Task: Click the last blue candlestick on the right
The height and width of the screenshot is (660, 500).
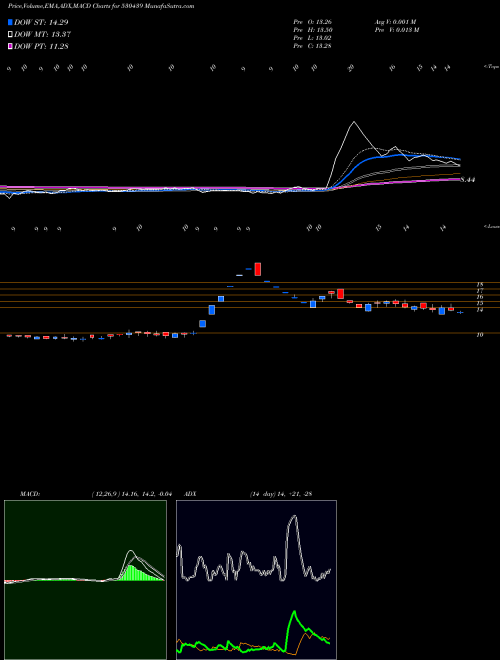Action: coord(460,312)
